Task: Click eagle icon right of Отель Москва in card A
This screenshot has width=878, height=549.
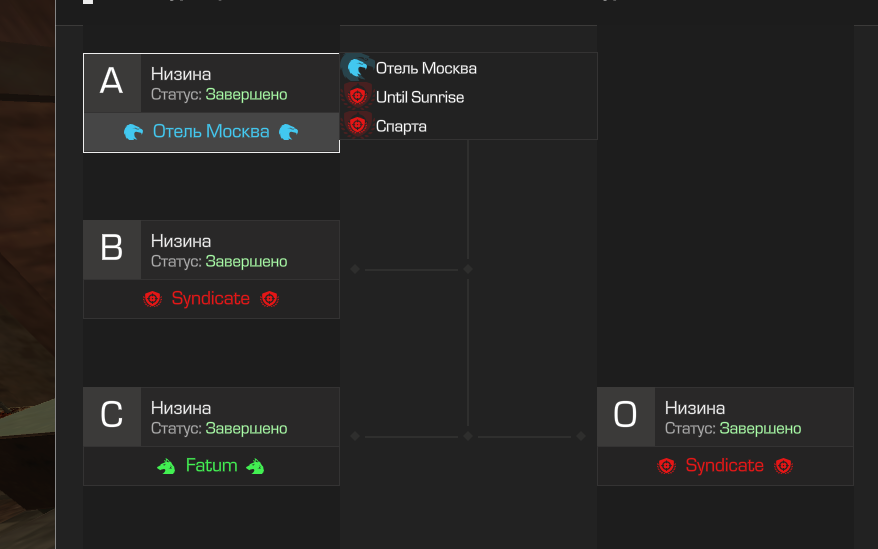Action: tap(288, 132)
